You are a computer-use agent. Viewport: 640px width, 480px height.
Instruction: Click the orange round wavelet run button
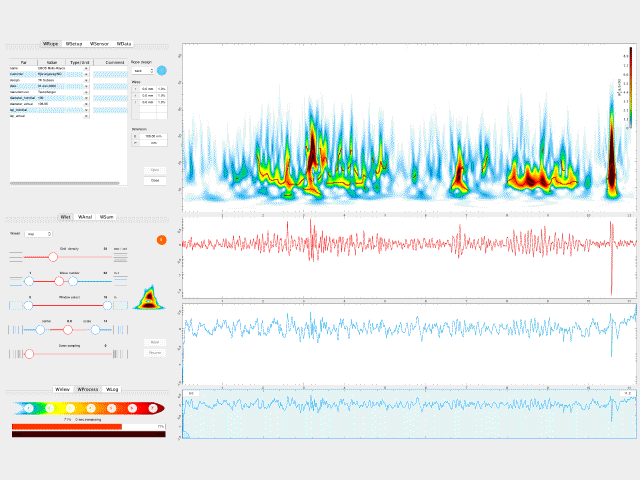[x=162, y=240]
